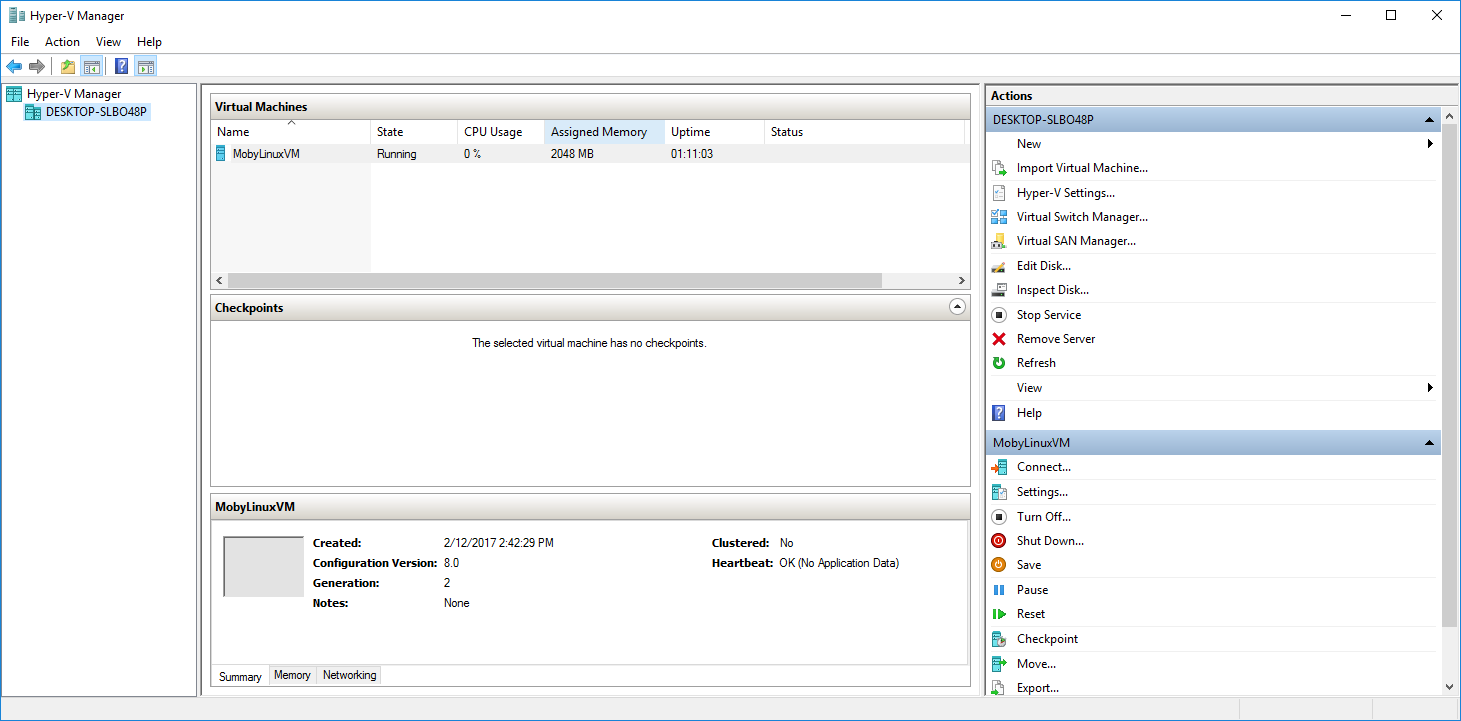Sort by the State column header
This screenshot has height=721, width=1461.
pyautogui.click(x=414, y=132)
